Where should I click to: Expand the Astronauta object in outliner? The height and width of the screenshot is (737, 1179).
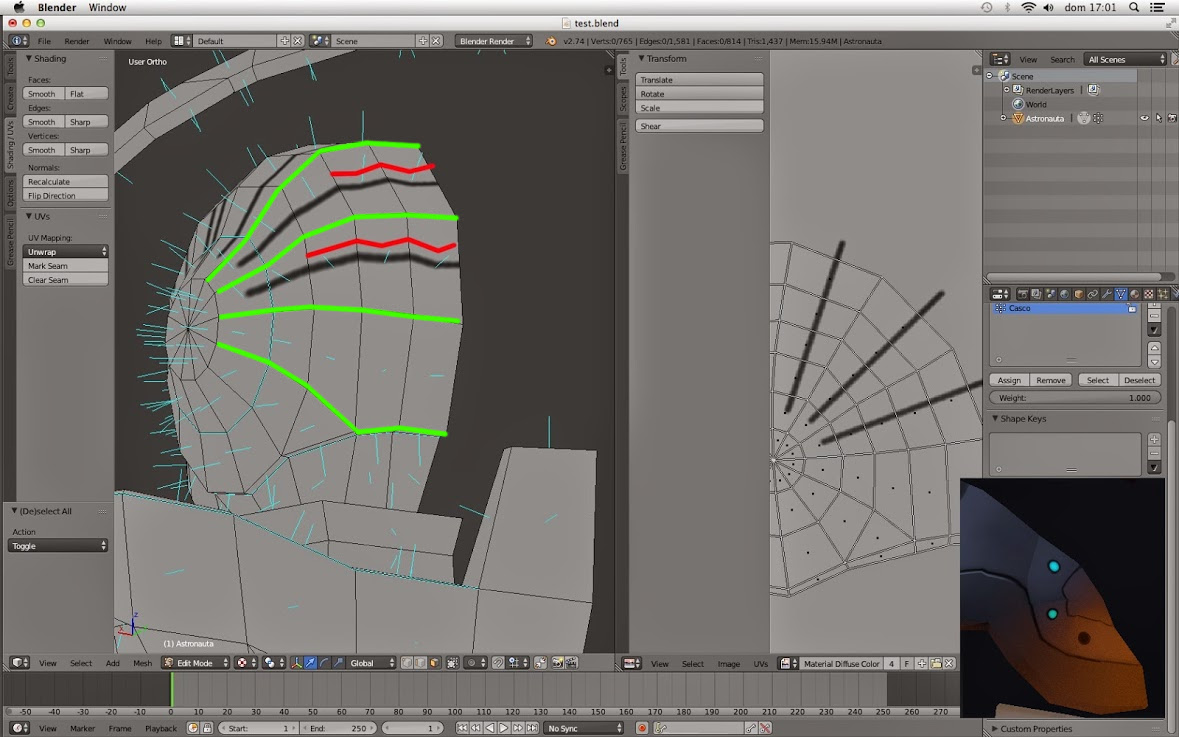pos(1004,118)
